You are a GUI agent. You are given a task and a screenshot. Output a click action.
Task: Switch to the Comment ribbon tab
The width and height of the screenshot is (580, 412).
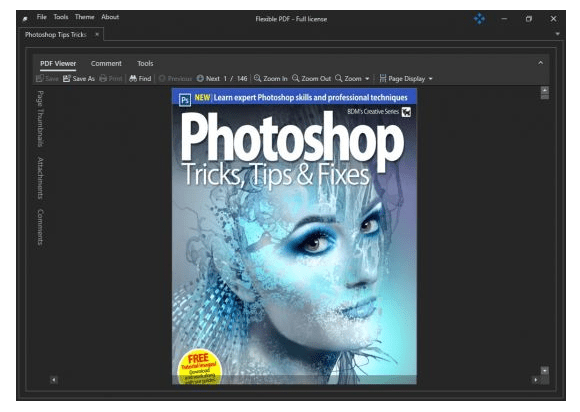(x=106, y=64)
